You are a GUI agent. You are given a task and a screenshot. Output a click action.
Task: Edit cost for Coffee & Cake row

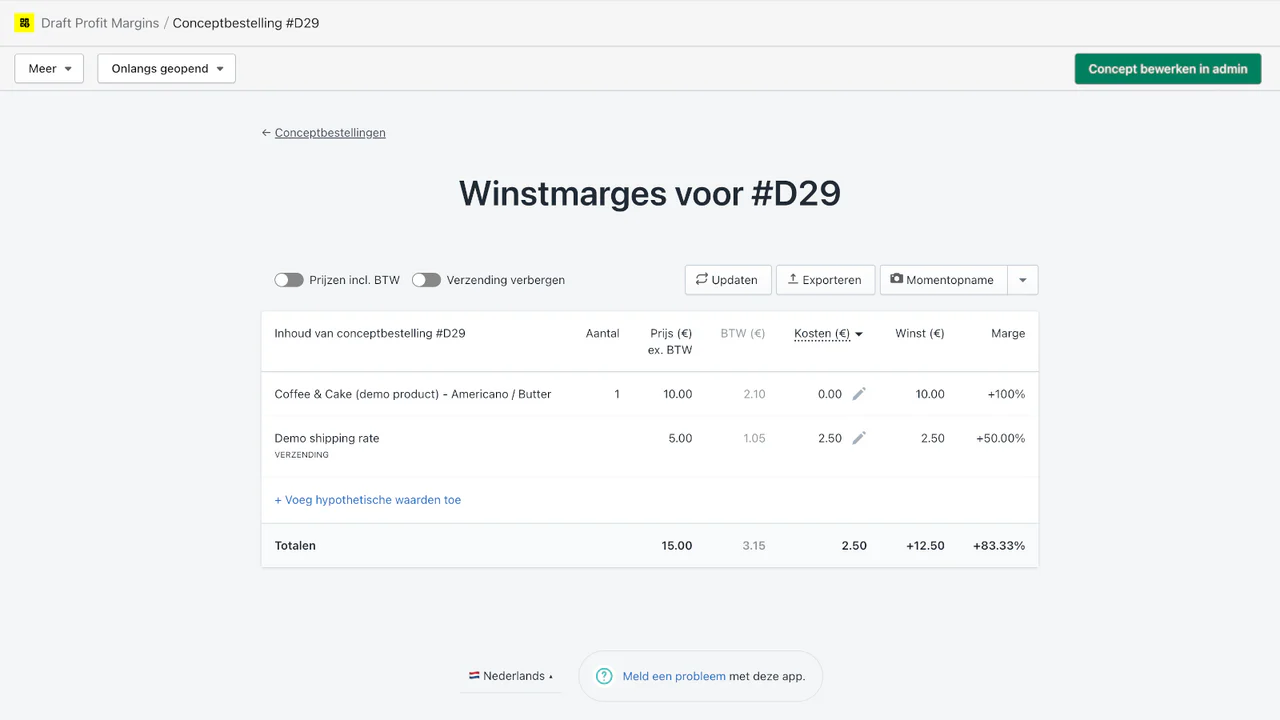859,394
